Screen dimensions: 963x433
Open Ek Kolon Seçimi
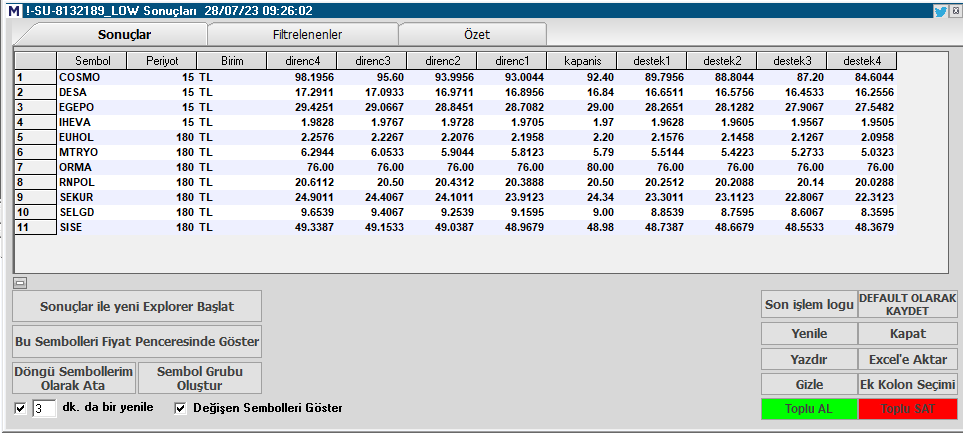pos(907,384)
